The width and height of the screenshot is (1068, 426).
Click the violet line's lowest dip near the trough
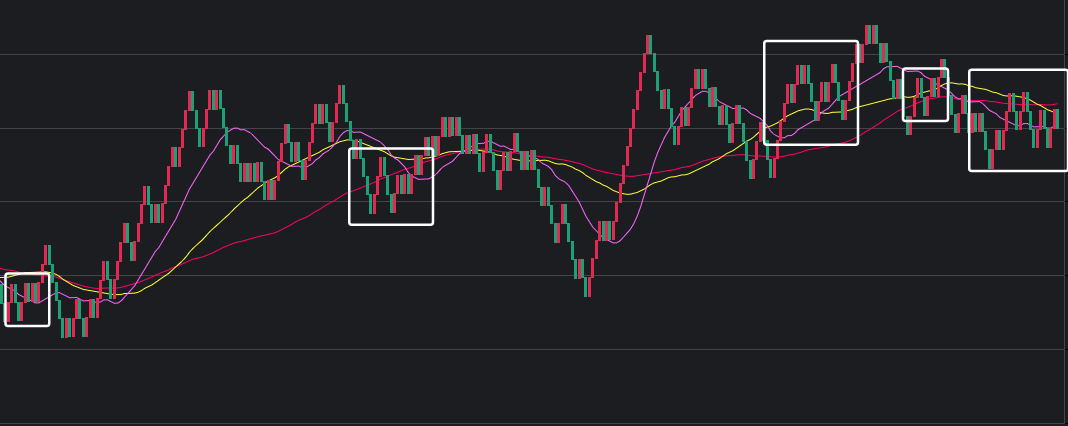point(614,242)
